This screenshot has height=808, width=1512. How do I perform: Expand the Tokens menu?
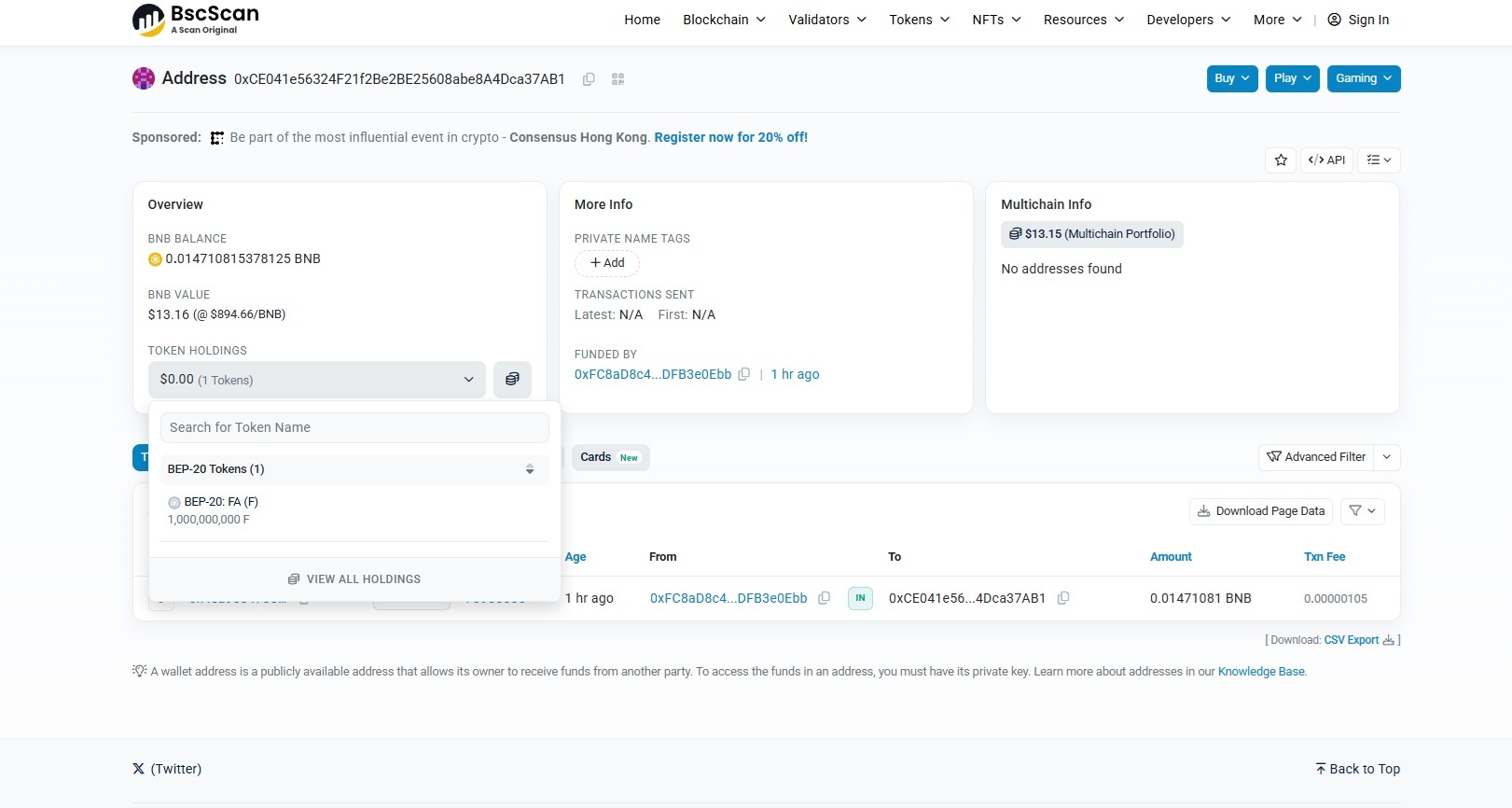(920, 20)
